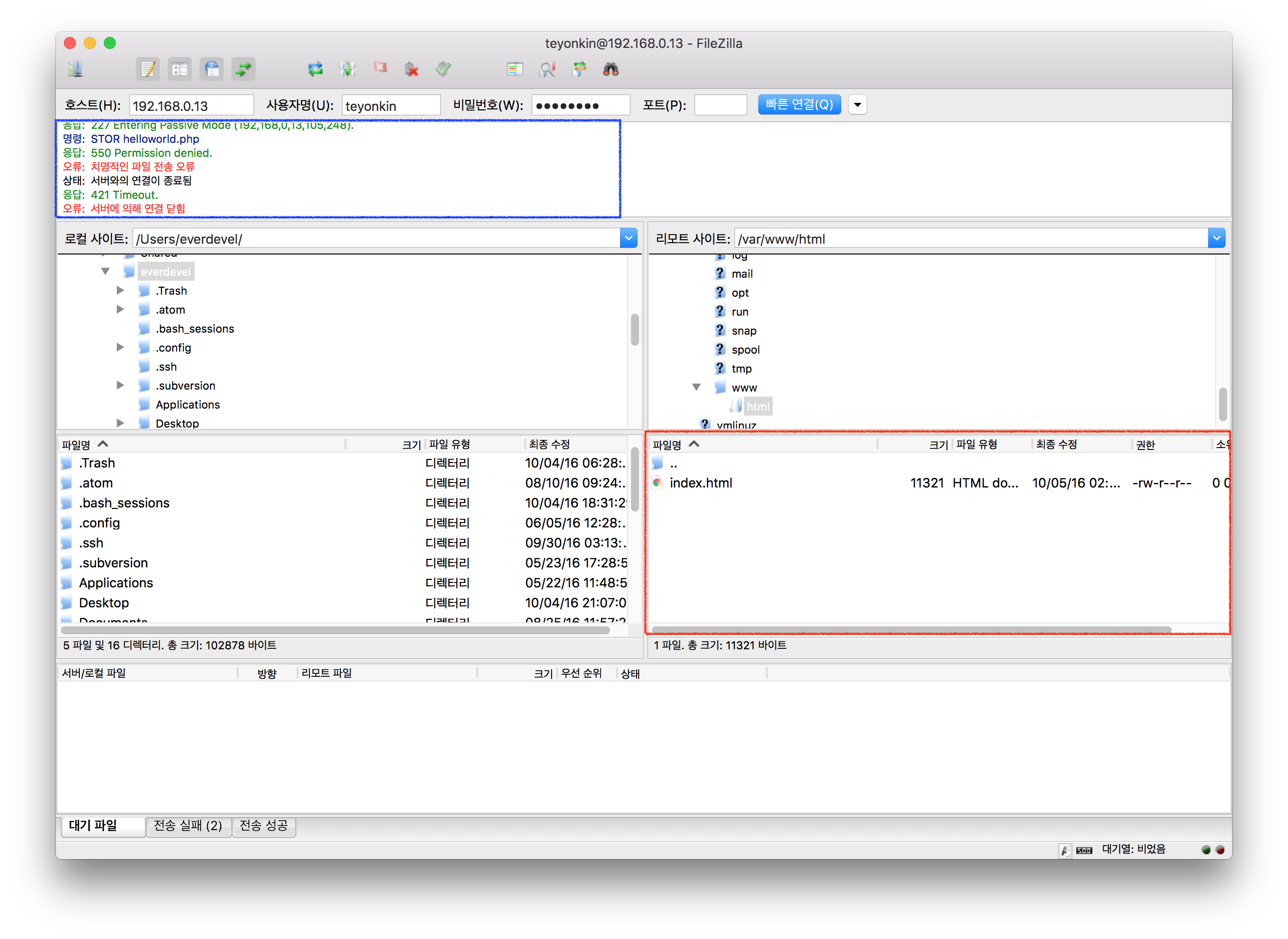
Task: Sort remote files by 파일 유형 column
Action: [992, 444]
